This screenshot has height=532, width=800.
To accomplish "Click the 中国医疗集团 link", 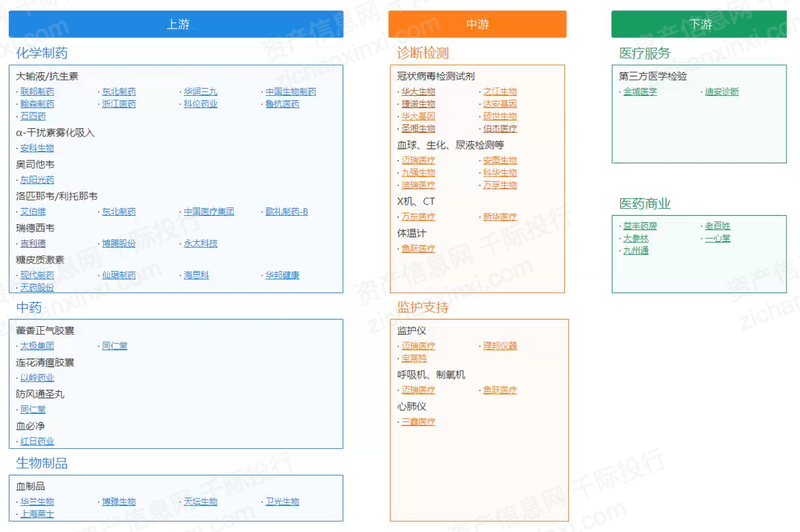I will coord(209,211).
